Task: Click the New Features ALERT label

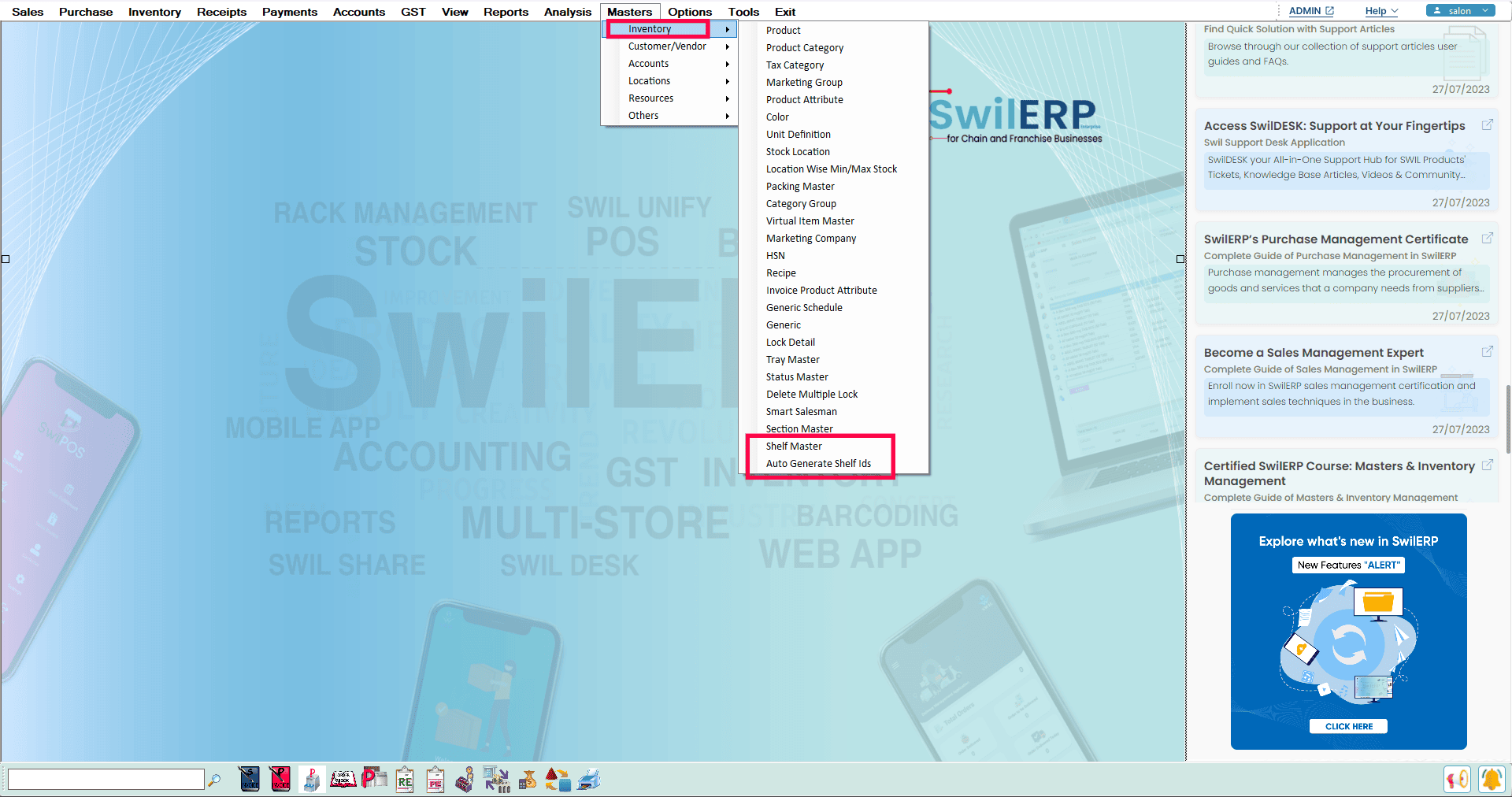Action: pos(1348,565)
